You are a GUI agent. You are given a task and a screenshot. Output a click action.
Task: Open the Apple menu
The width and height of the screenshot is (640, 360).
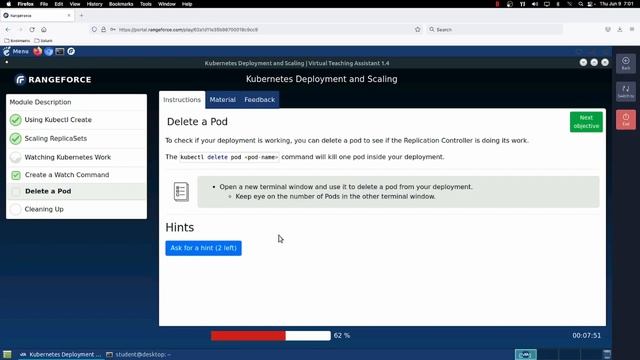(x=9, y=4)
